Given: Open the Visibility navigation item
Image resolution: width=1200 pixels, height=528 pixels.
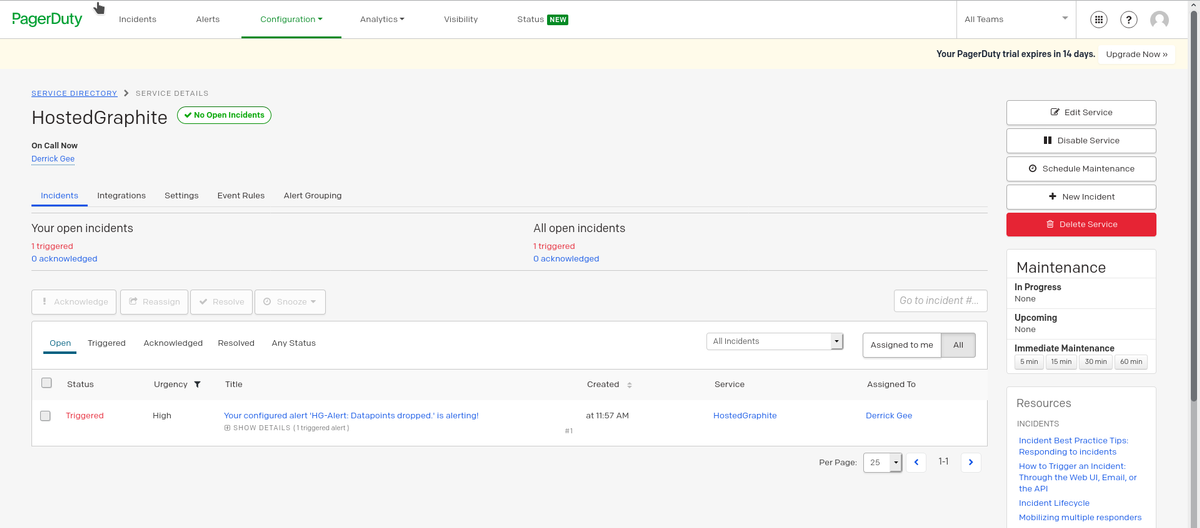Looking at the screenshot, I should tap(461, 19).
